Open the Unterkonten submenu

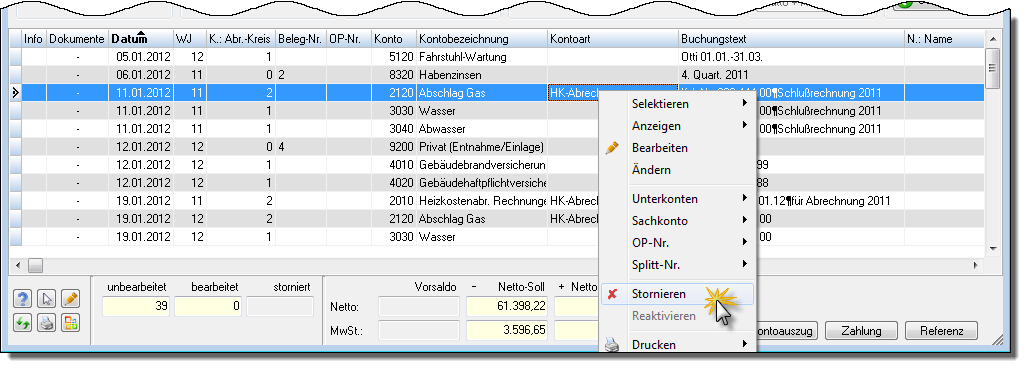click(677, 198)
